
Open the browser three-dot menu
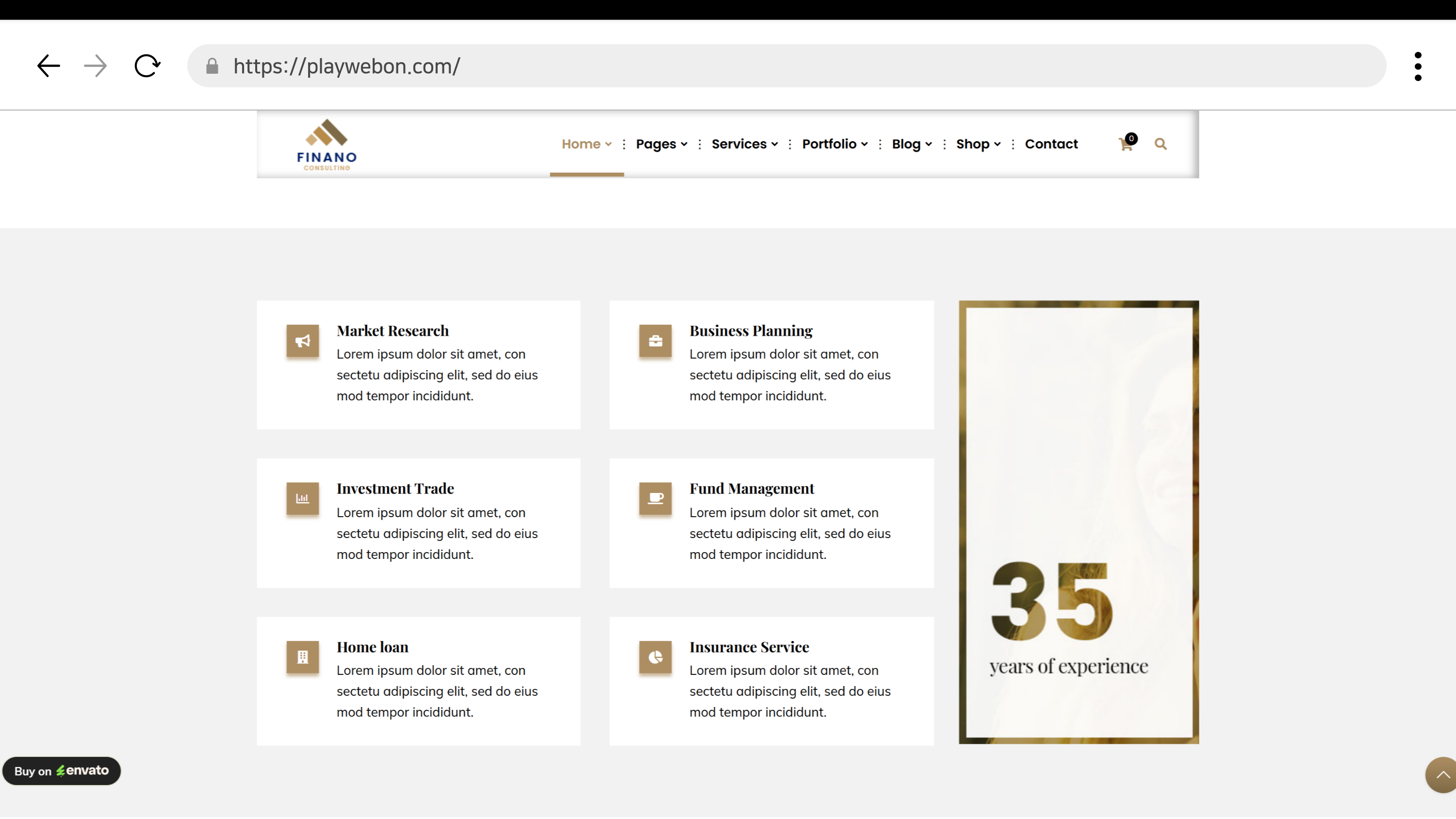tap(1418, 66)
